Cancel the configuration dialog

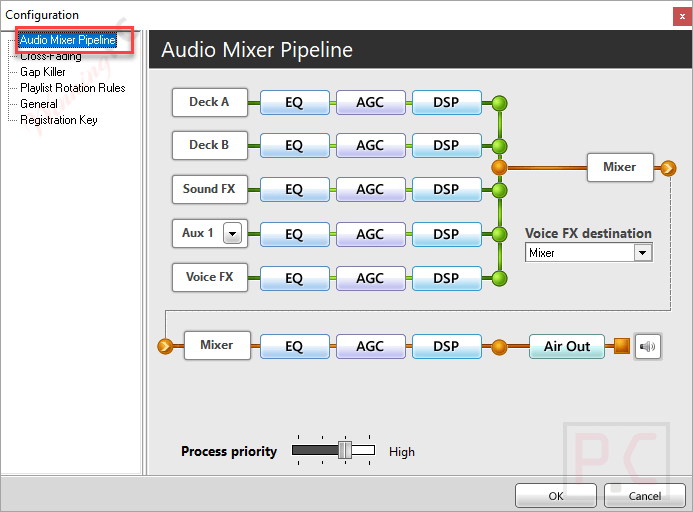(645, 496)
